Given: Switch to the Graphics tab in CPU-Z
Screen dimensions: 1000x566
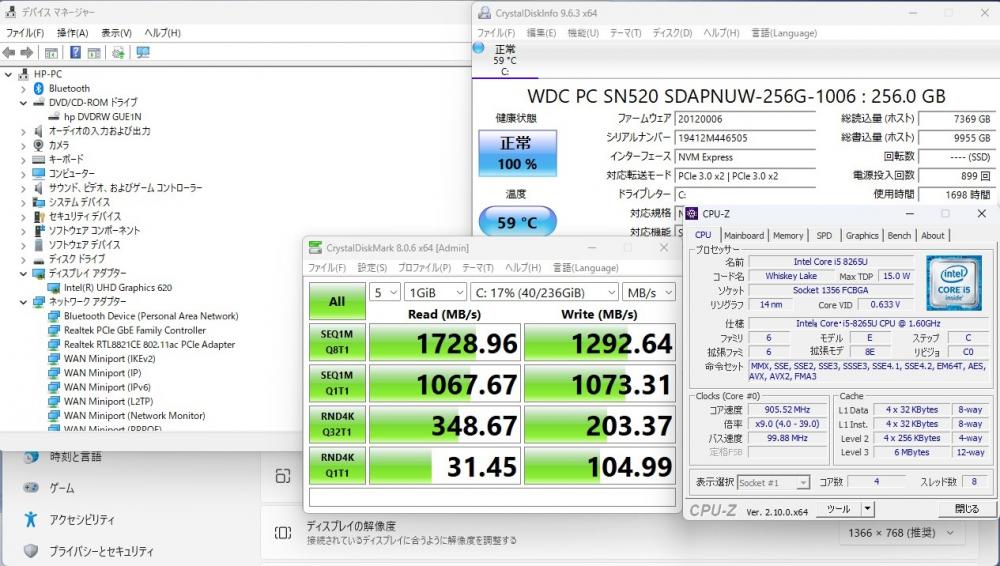Looking at the screenshot, I should click(x=862, y=235).
